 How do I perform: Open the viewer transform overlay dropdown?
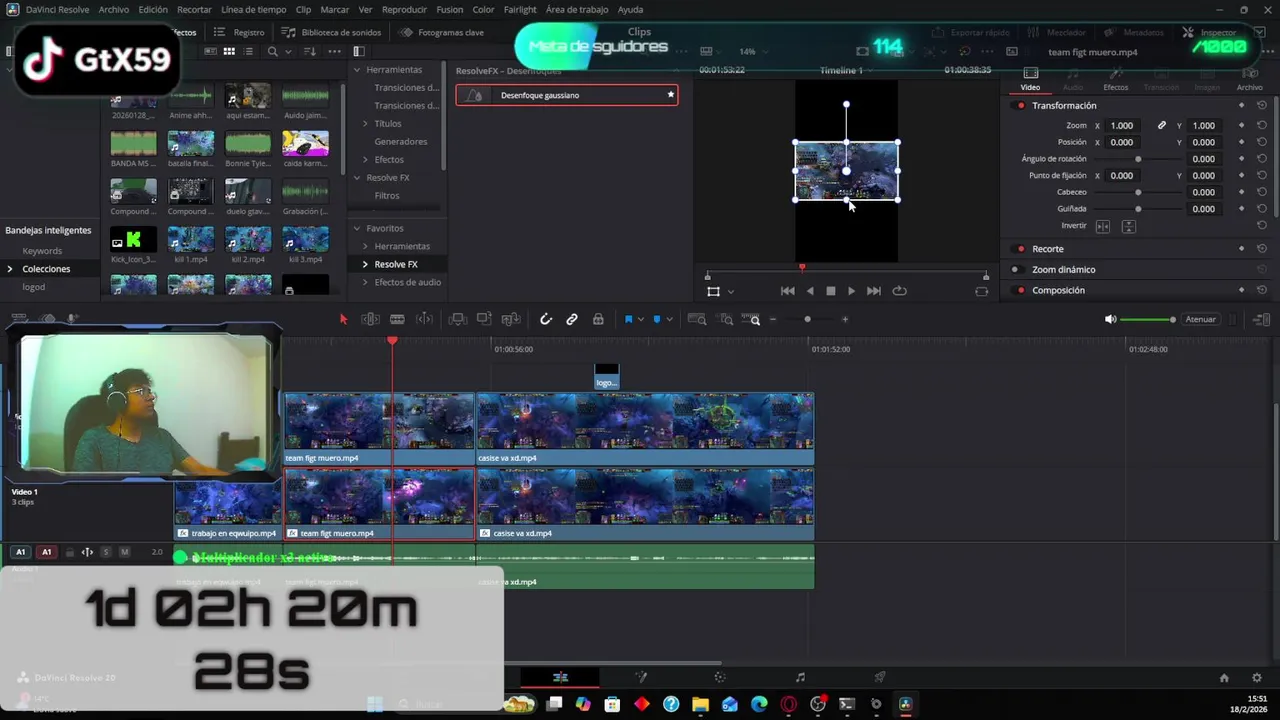[731, 292]
